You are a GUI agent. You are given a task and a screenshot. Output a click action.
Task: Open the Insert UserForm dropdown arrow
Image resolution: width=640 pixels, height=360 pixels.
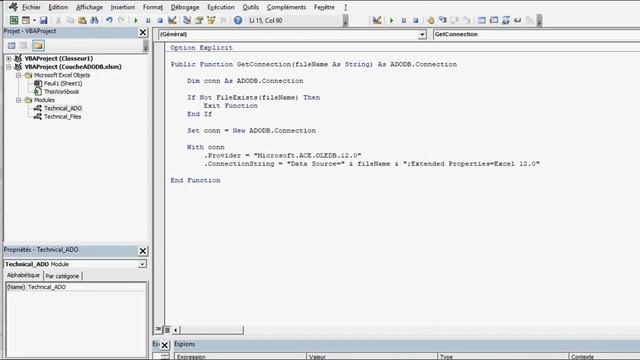click(x=34, y=20)
